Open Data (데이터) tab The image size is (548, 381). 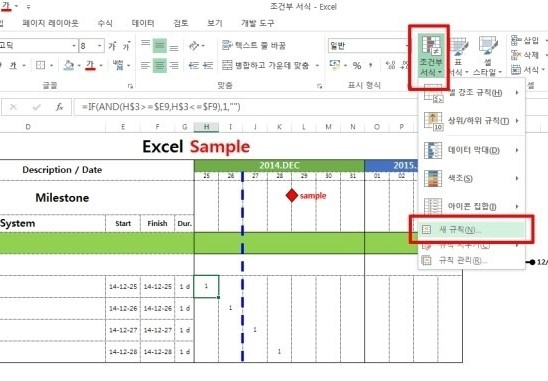coord(143,23)
